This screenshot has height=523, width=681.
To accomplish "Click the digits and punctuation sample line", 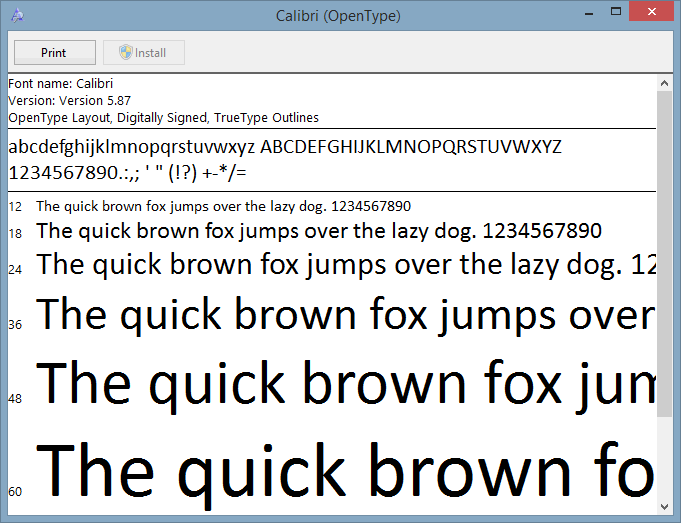I will click(x=127, y=173).
